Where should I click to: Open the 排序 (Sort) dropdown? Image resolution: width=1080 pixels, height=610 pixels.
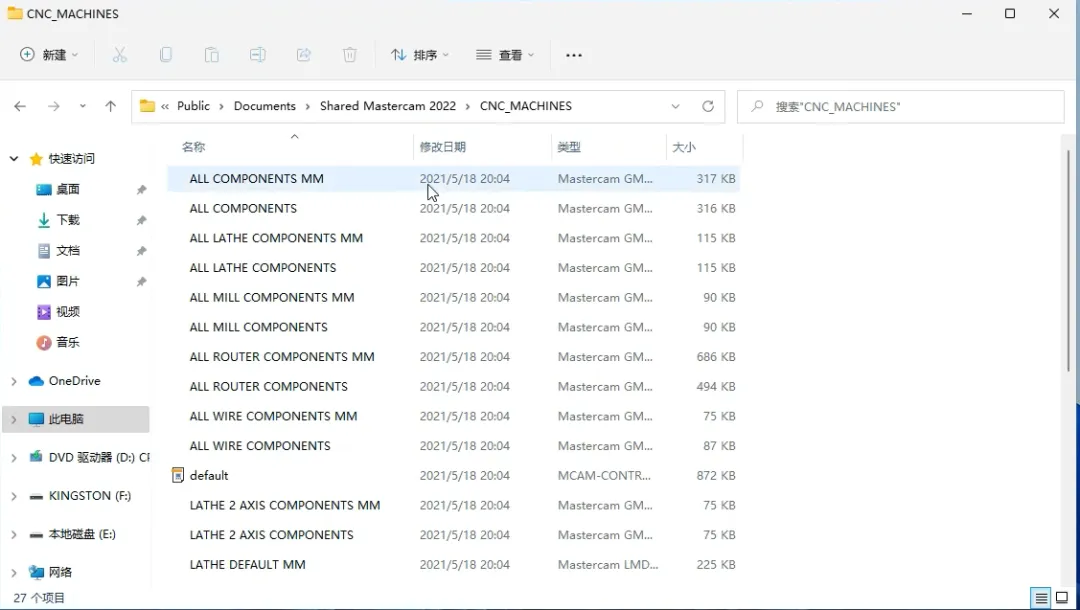(x=419, y=55)
